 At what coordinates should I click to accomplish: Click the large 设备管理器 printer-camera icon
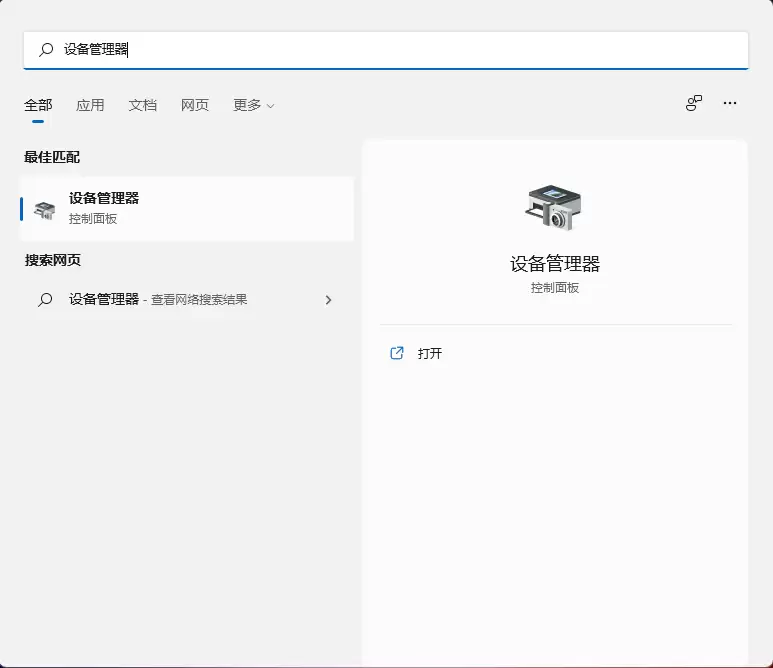(554, 208)
